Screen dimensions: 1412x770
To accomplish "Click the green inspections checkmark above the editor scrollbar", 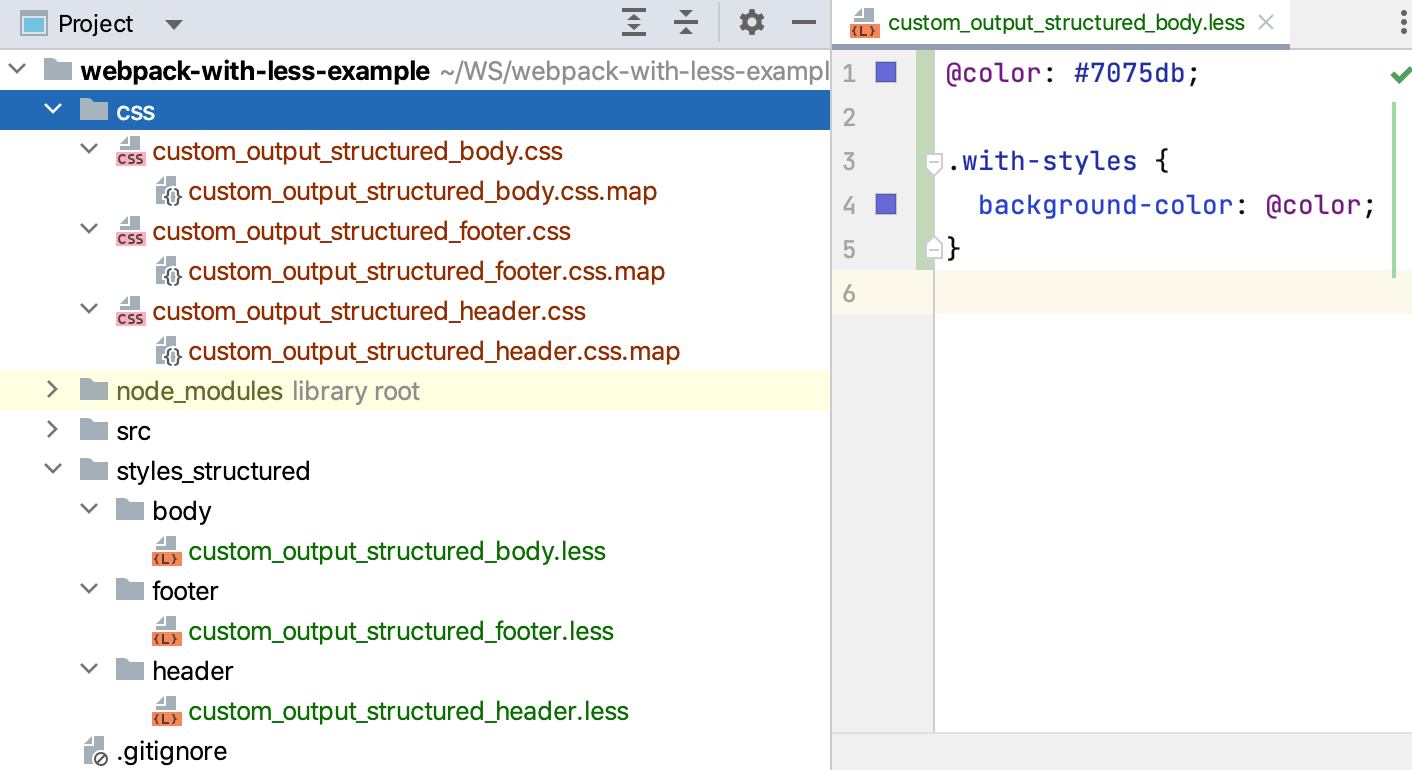I will tap(1400, 73).
